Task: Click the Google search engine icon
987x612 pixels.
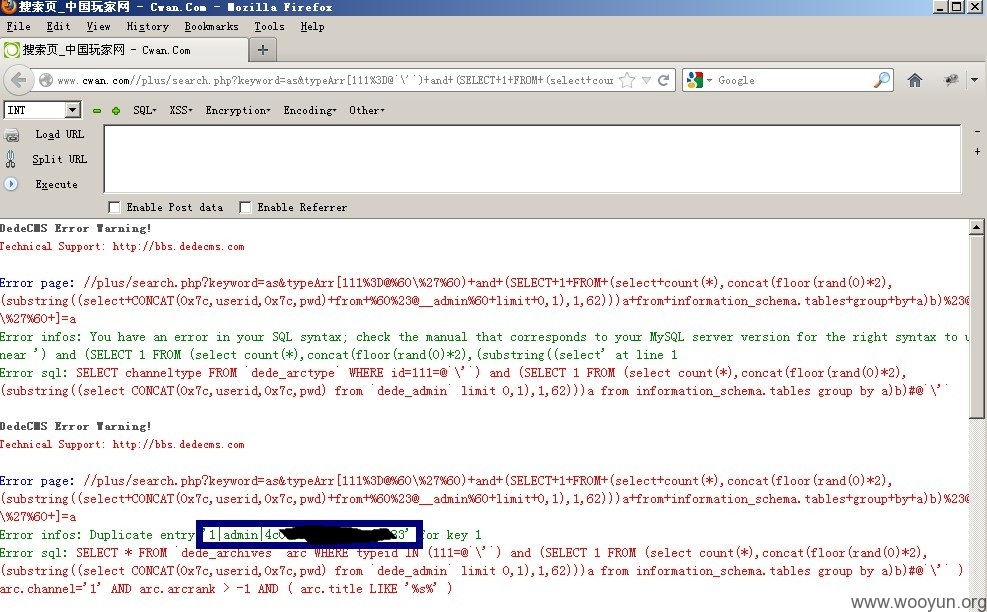Action: pos(694,80)
